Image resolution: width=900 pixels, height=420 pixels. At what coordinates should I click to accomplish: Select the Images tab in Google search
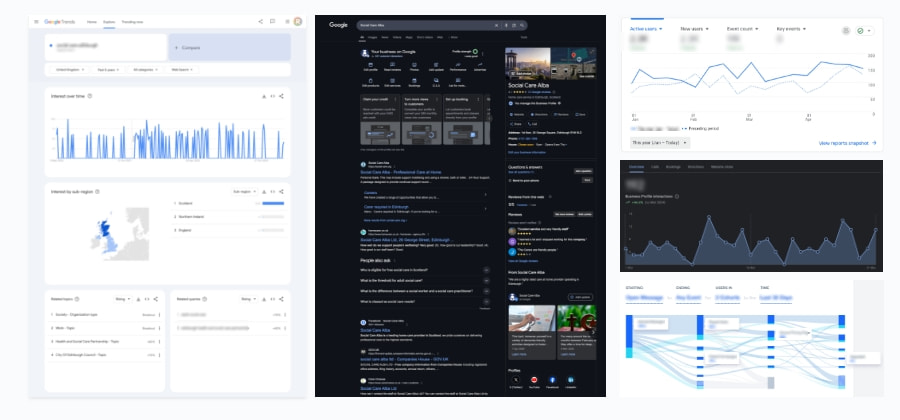click(373, 37)
